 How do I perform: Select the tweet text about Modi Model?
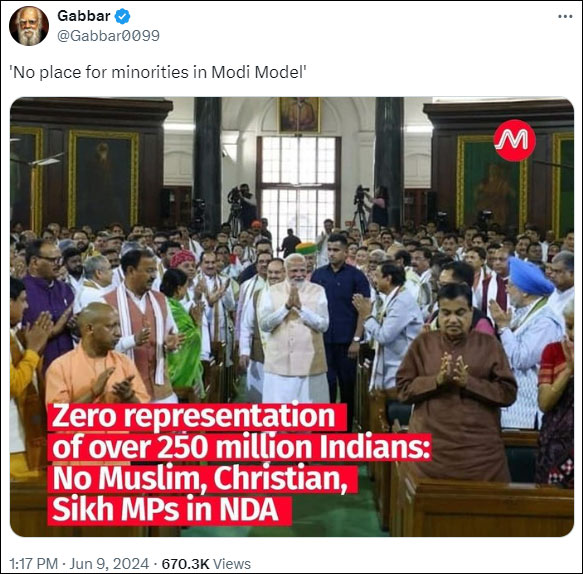tap(158, 72)
